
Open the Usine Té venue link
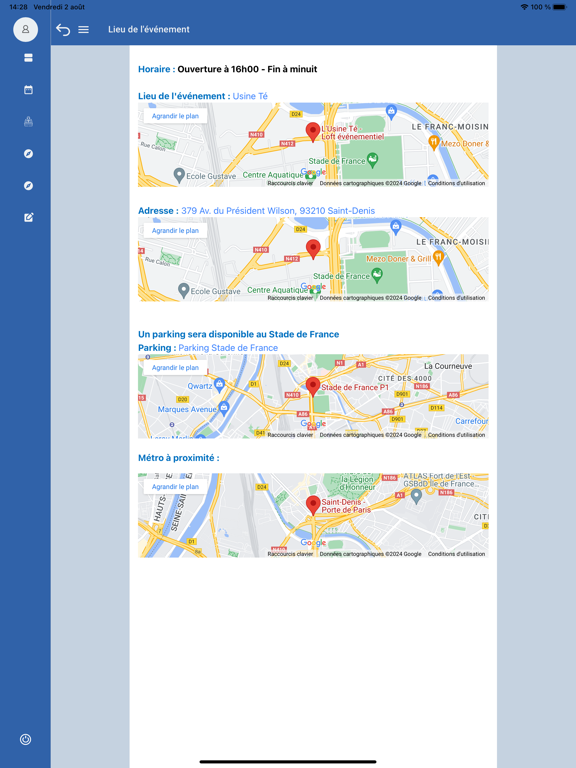[250, 96]
